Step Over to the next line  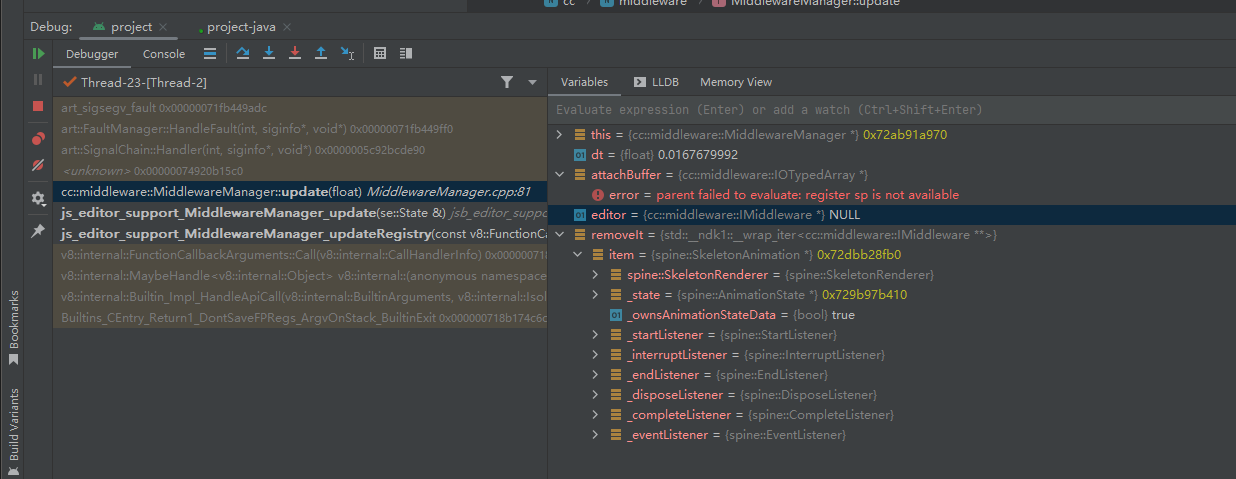[x=243, y=54]
